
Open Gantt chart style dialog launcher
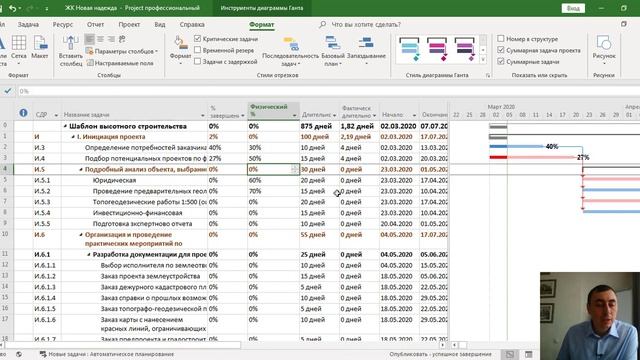click(488, 76)
